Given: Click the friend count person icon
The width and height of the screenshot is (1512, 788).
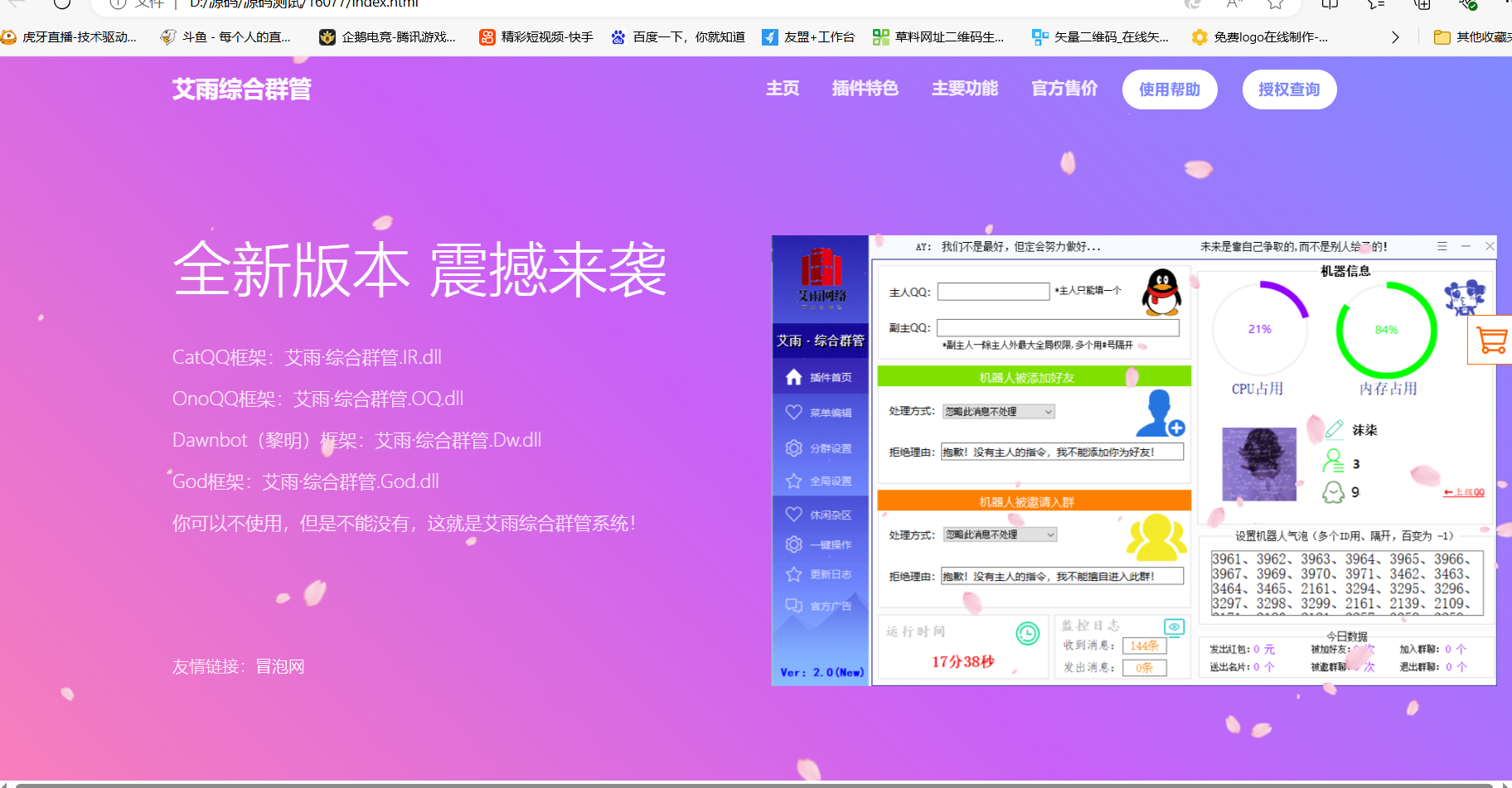Looking at the screenshot, I should click(x=1333, y=460).
